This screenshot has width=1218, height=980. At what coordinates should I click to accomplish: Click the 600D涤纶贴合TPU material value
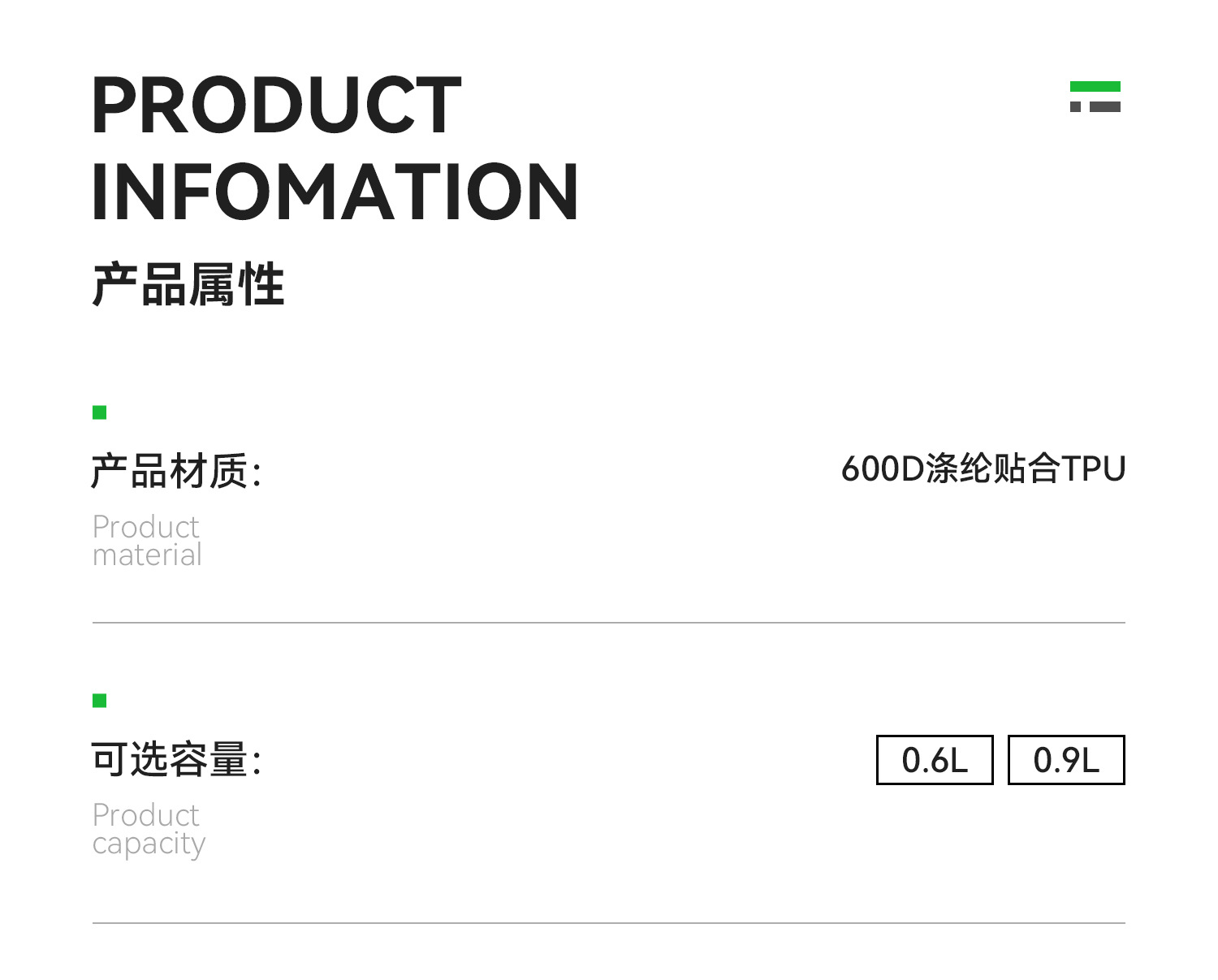point(983,469)
